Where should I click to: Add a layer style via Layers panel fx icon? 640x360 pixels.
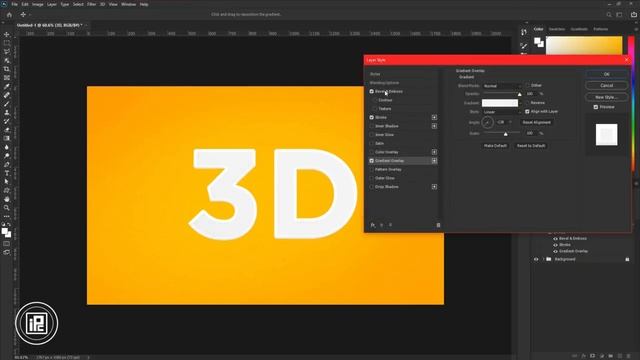click(583, 356)
